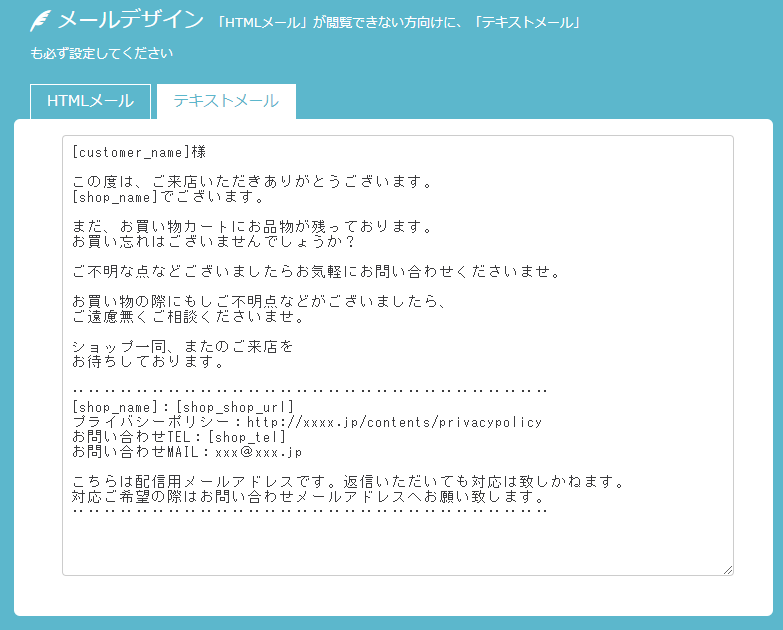Click the empty space below the email text
This screenshot has height=630, width=783.
[x=397, y=545]
